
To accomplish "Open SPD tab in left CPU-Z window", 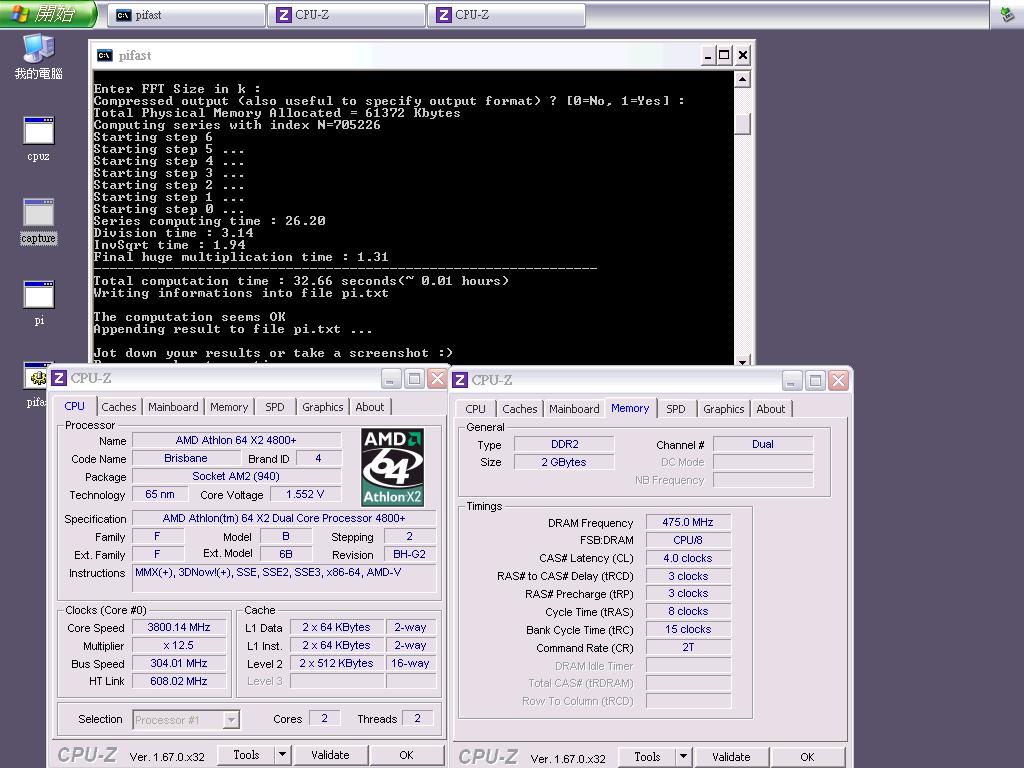I will [275, 407].
